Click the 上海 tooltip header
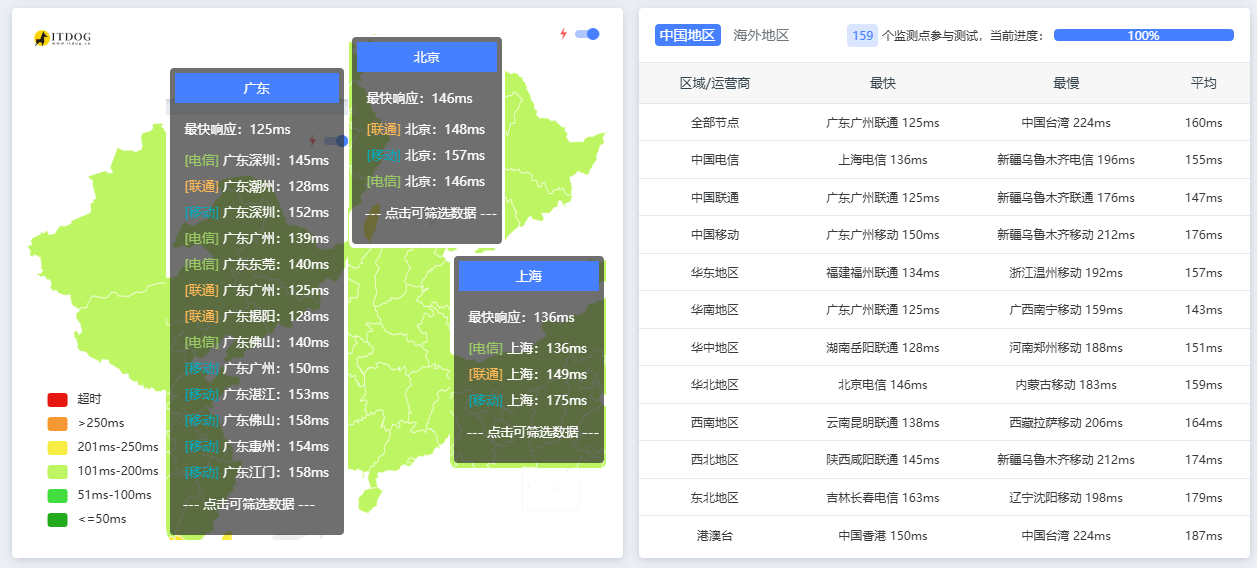The height and width of the screenshot is (568, 1257). coord(529,276)
